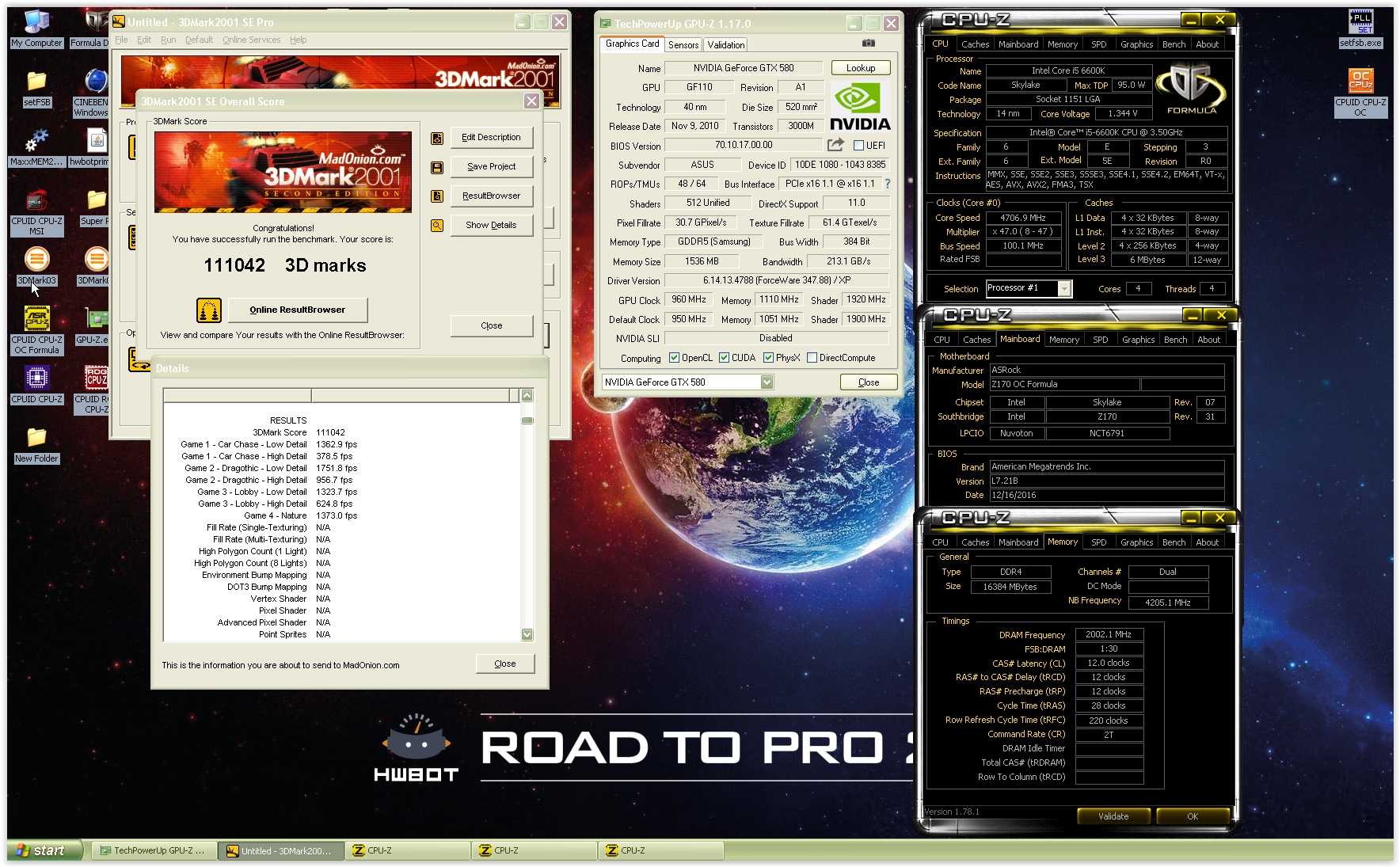Open the setFSB folder icon
This screenshot has width=1400, height=867.
[36, 87]
